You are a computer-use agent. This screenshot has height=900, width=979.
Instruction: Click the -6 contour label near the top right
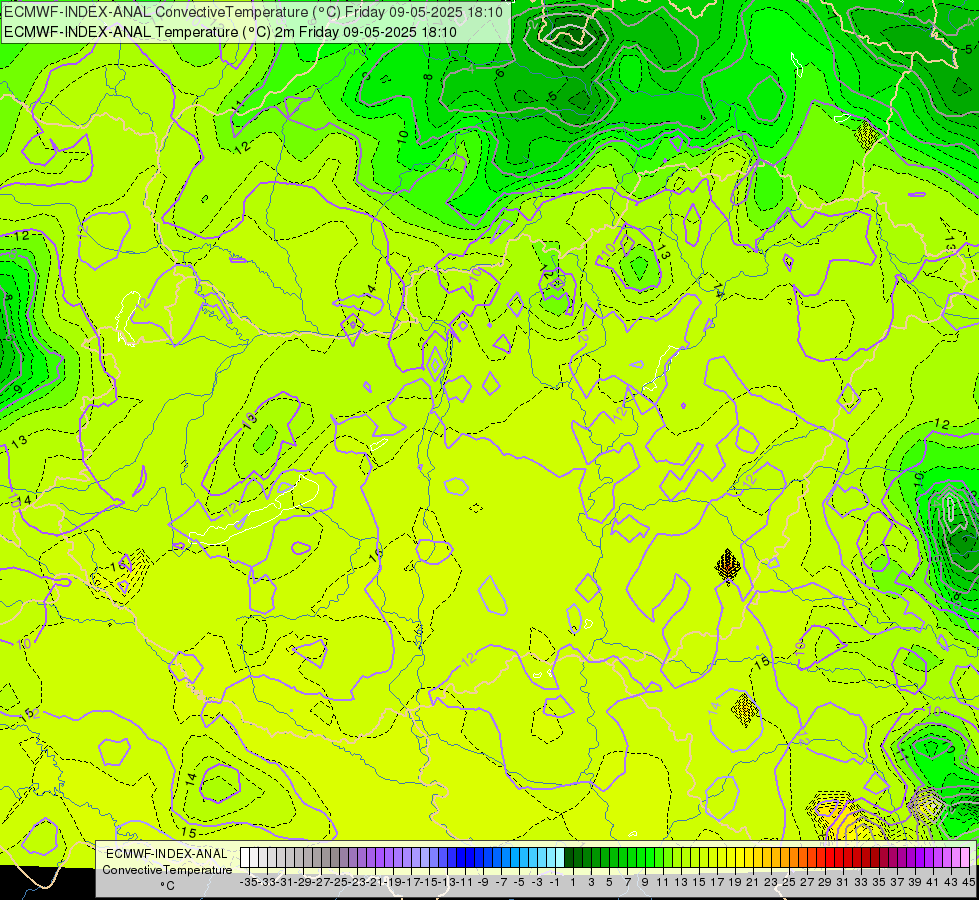click(x=910, y=13)
